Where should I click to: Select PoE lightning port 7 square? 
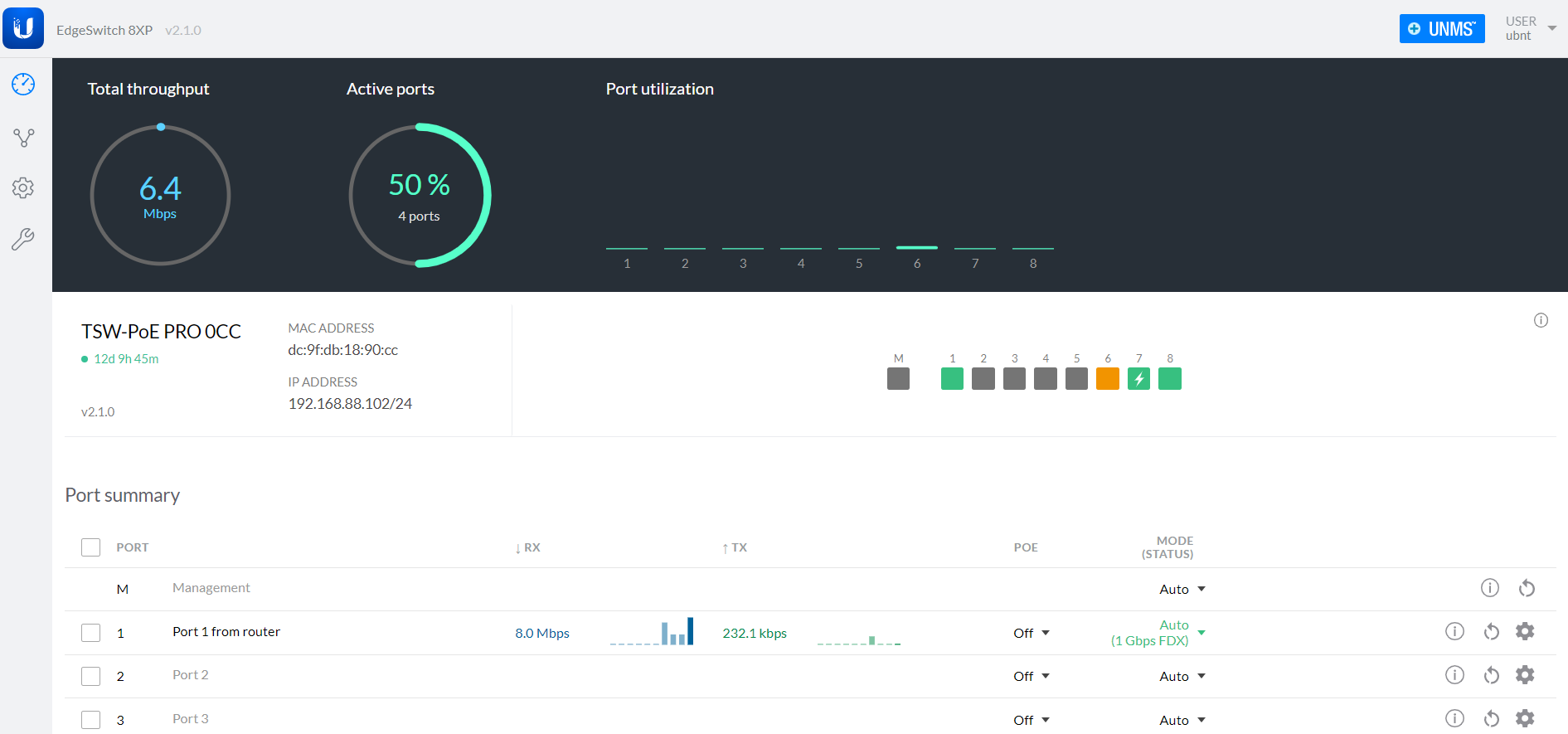click(1138, 379)
